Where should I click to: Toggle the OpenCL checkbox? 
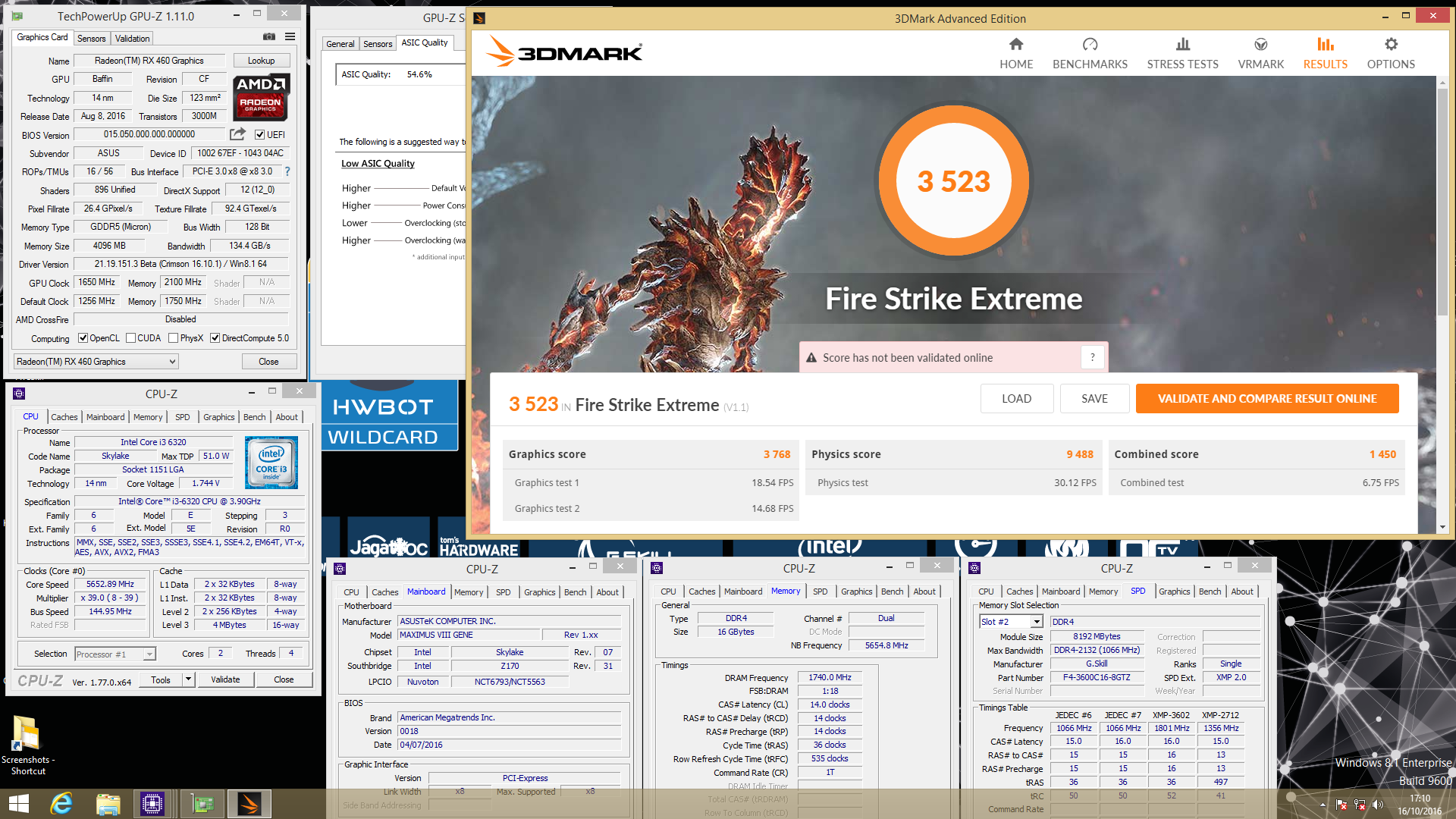83,338
